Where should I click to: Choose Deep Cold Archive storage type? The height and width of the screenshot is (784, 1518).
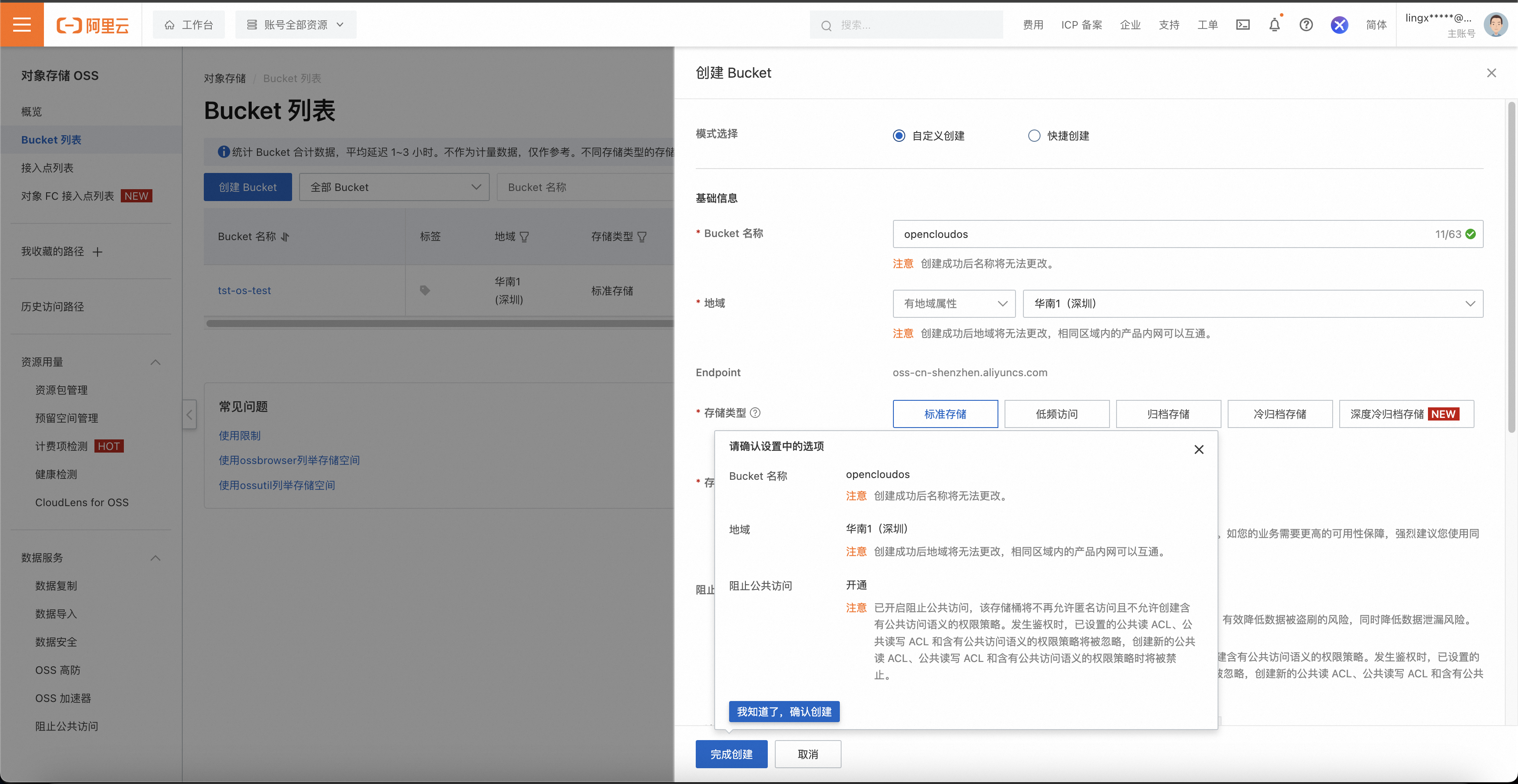(x=1406, y=414)
